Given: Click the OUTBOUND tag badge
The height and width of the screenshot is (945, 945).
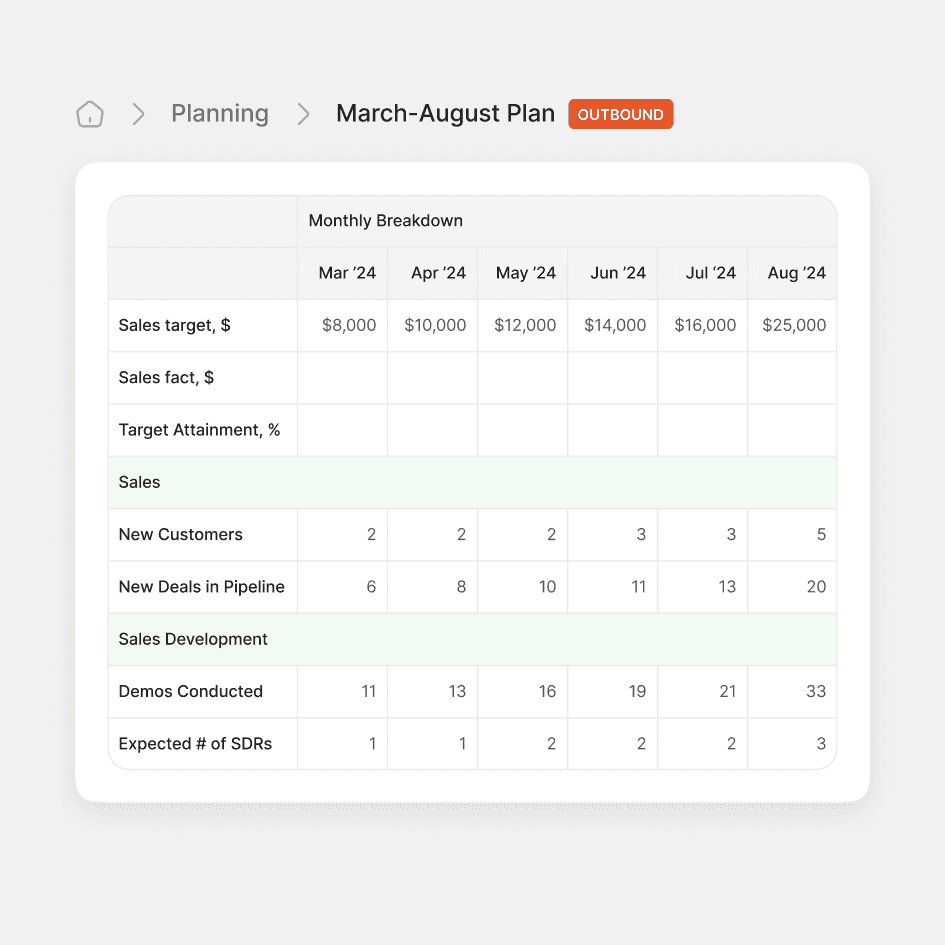Looking at the screenshot, I should point(620,114).
